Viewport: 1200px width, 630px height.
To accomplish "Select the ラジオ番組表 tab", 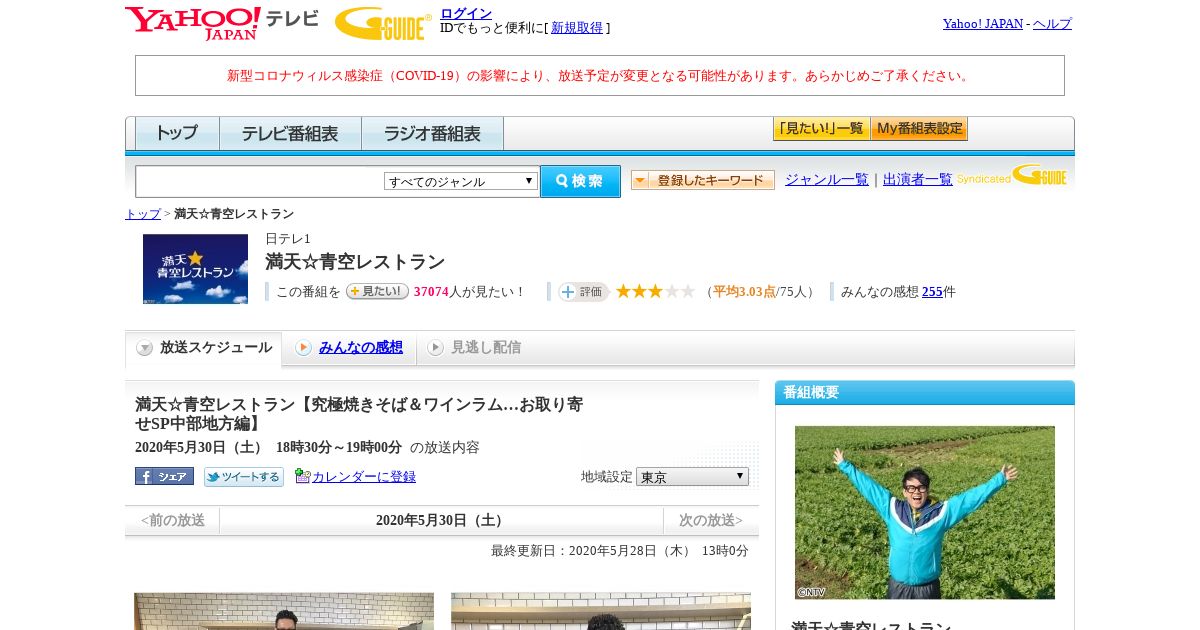I will [432, 133].
